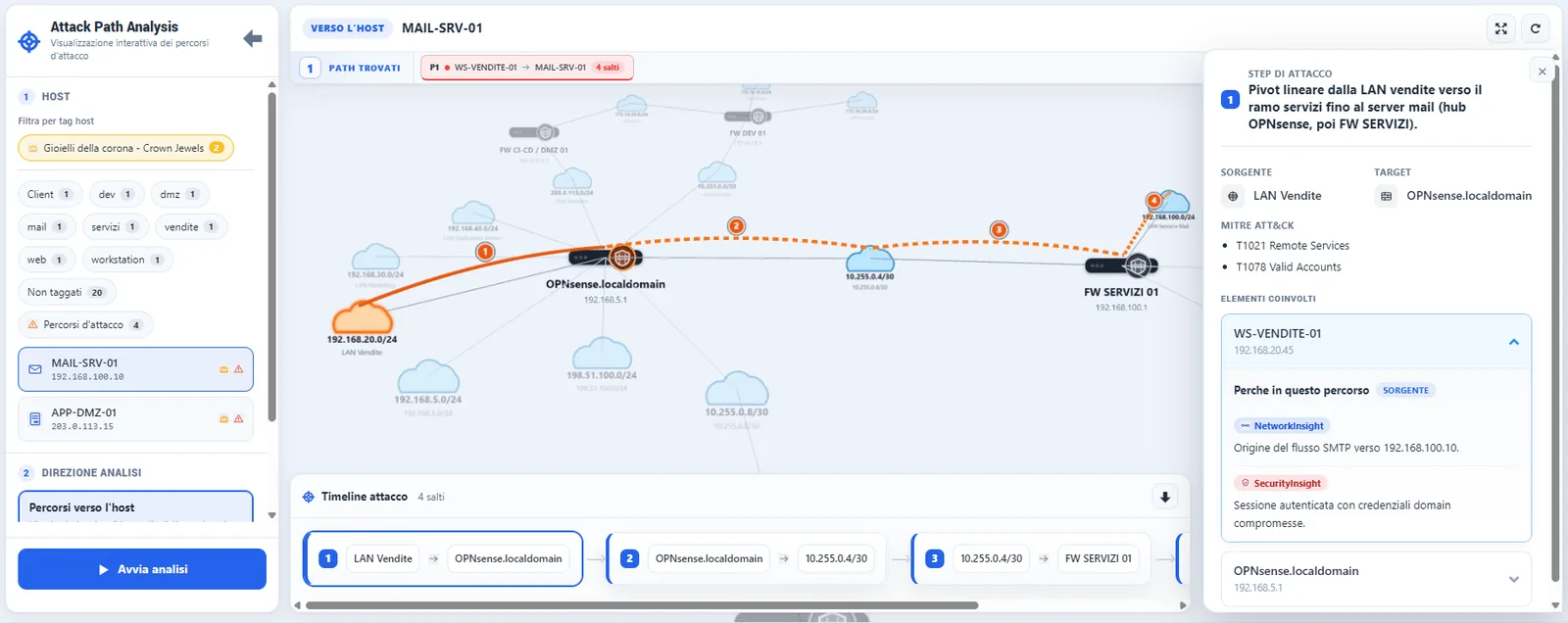Select the APP-DMZ-01 host entry

tap(135, 419)
